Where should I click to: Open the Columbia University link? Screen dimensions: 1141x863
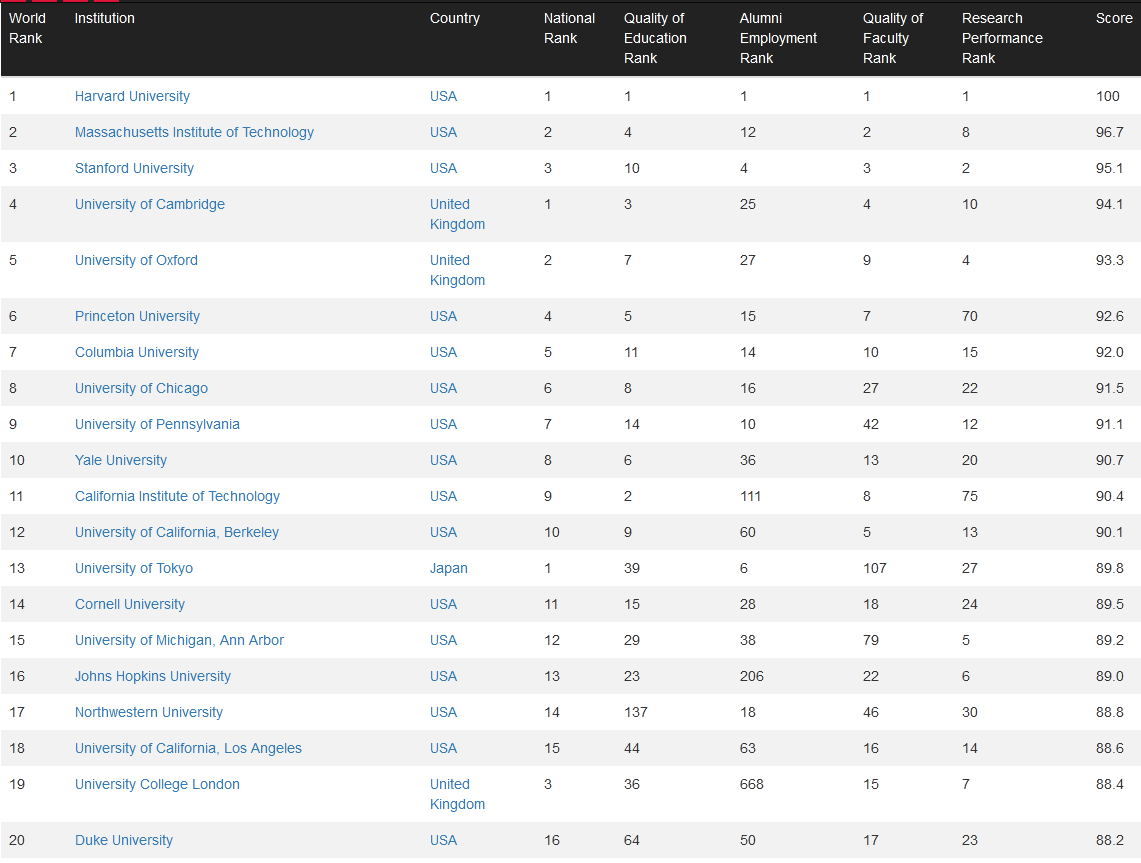137,352
